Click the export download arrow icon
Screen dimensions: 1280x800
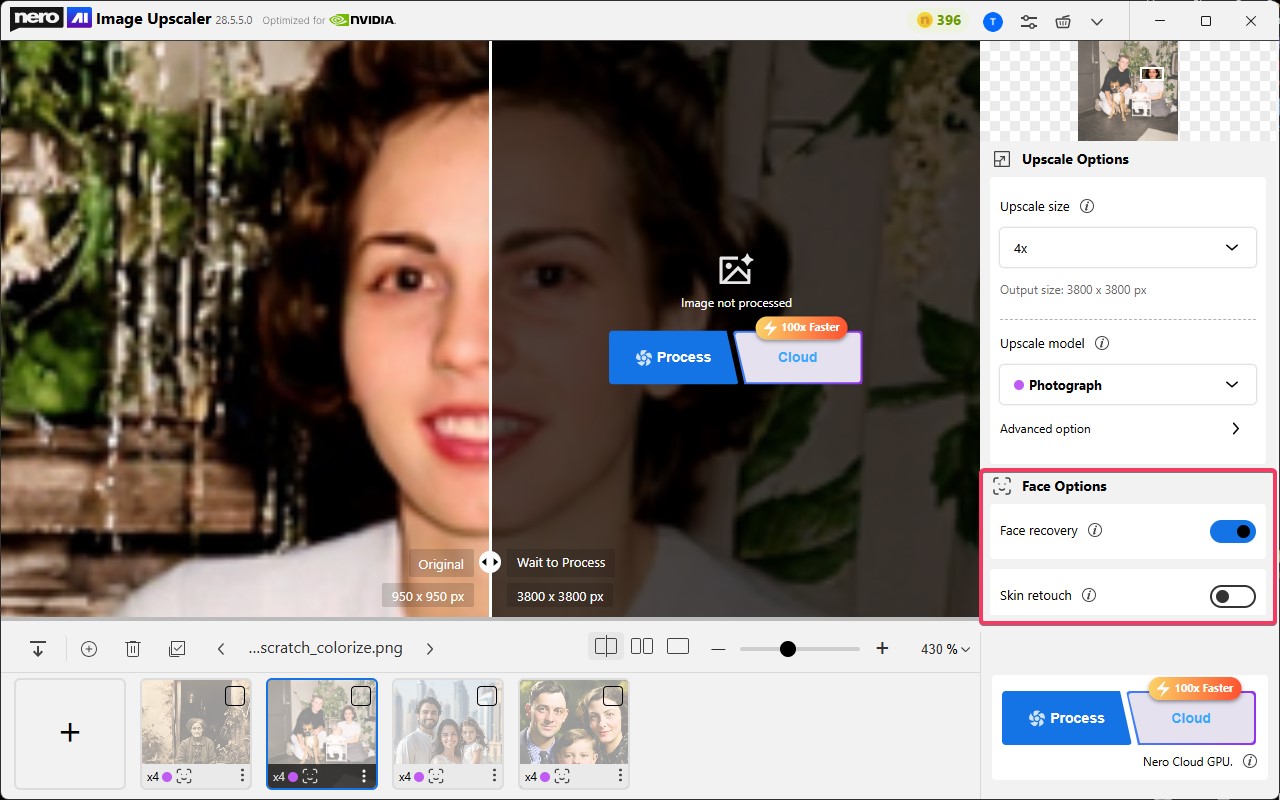click(38, 648)
